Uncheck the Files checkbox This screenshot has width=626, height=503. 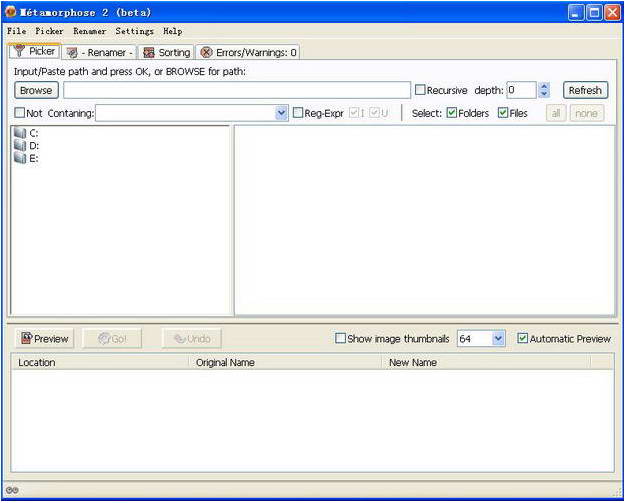point(503,113)
